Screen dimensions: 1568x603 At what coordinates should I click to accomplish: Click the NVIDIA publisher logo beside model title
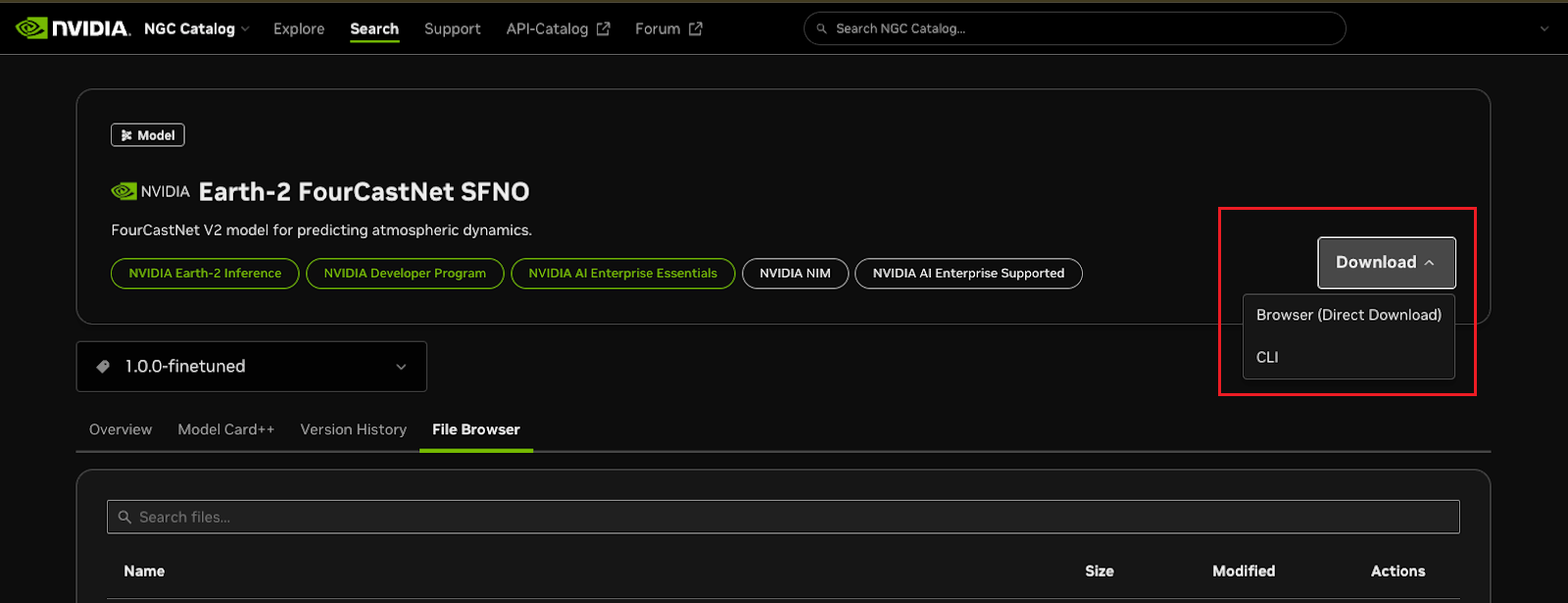pyautogui.click(x=150, y=191)
